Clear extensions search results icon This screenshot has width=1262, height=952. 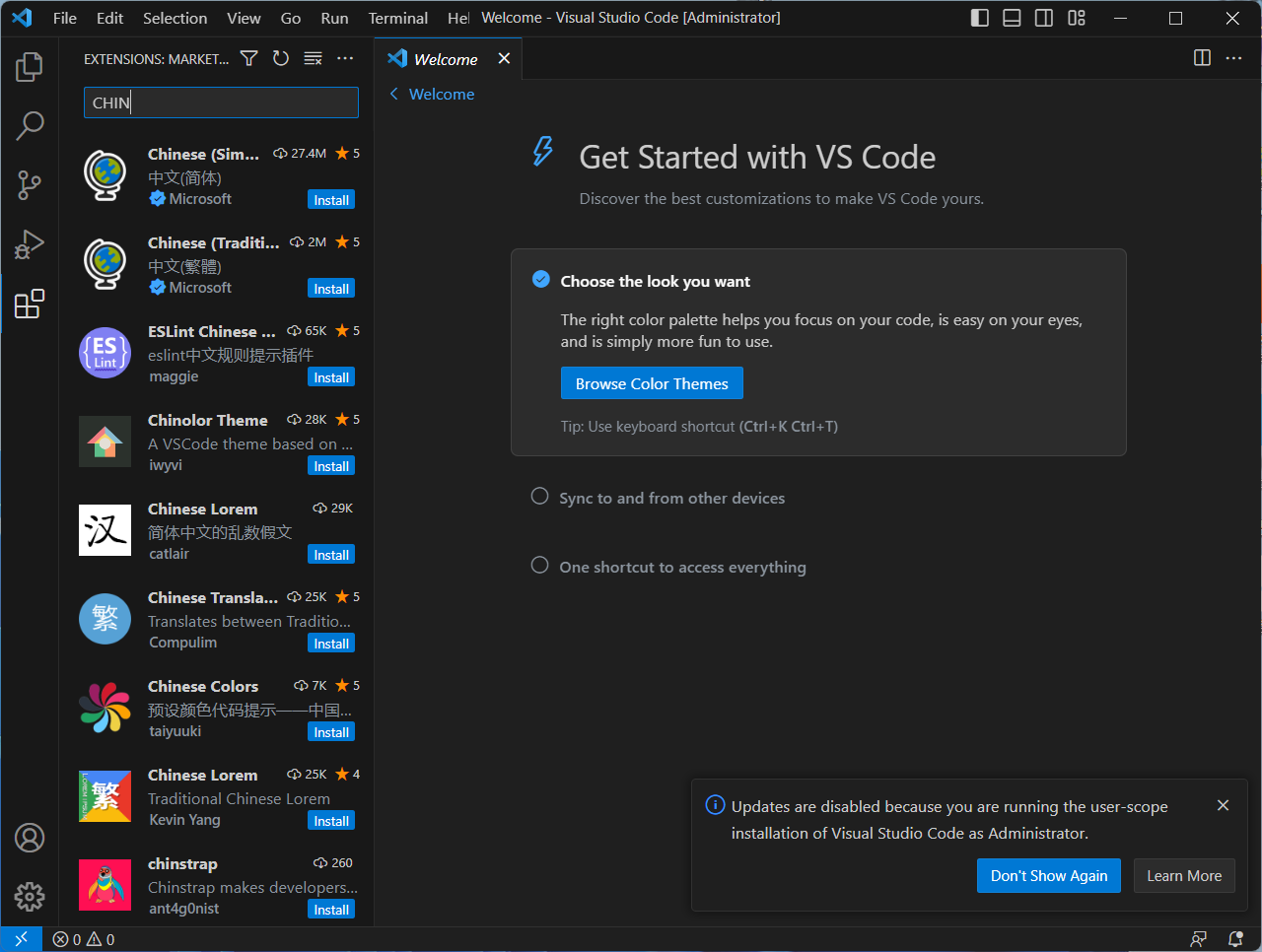[313, 59]
